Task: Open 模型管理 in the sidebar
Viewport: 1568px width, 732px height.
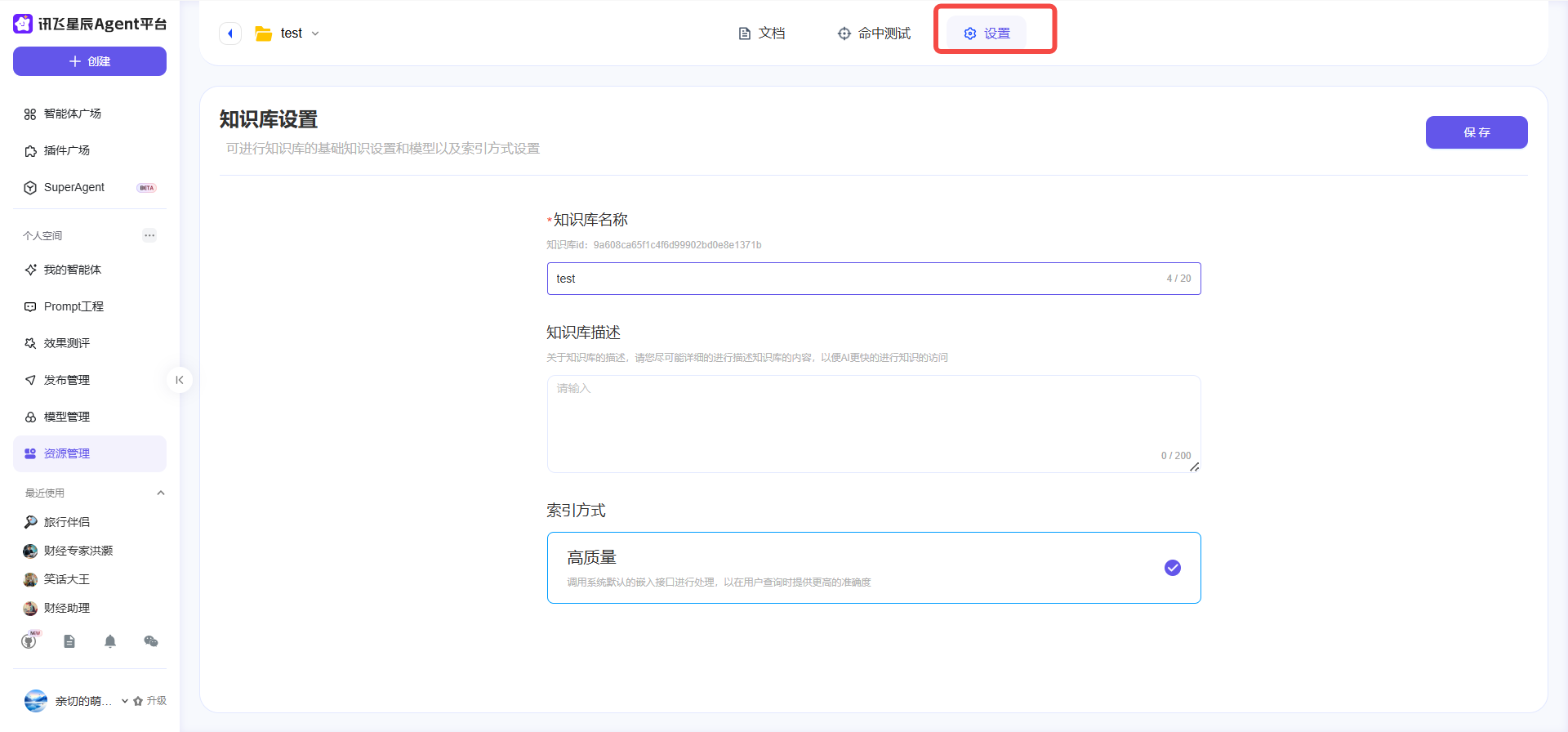Action: (x=67, y=417)
